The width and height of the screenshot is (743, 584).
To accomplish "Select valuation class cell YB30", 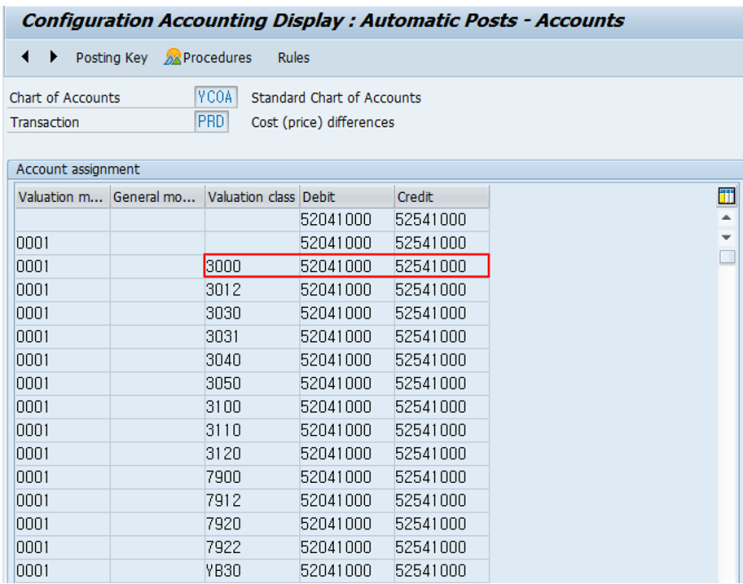I will [252, 571].
